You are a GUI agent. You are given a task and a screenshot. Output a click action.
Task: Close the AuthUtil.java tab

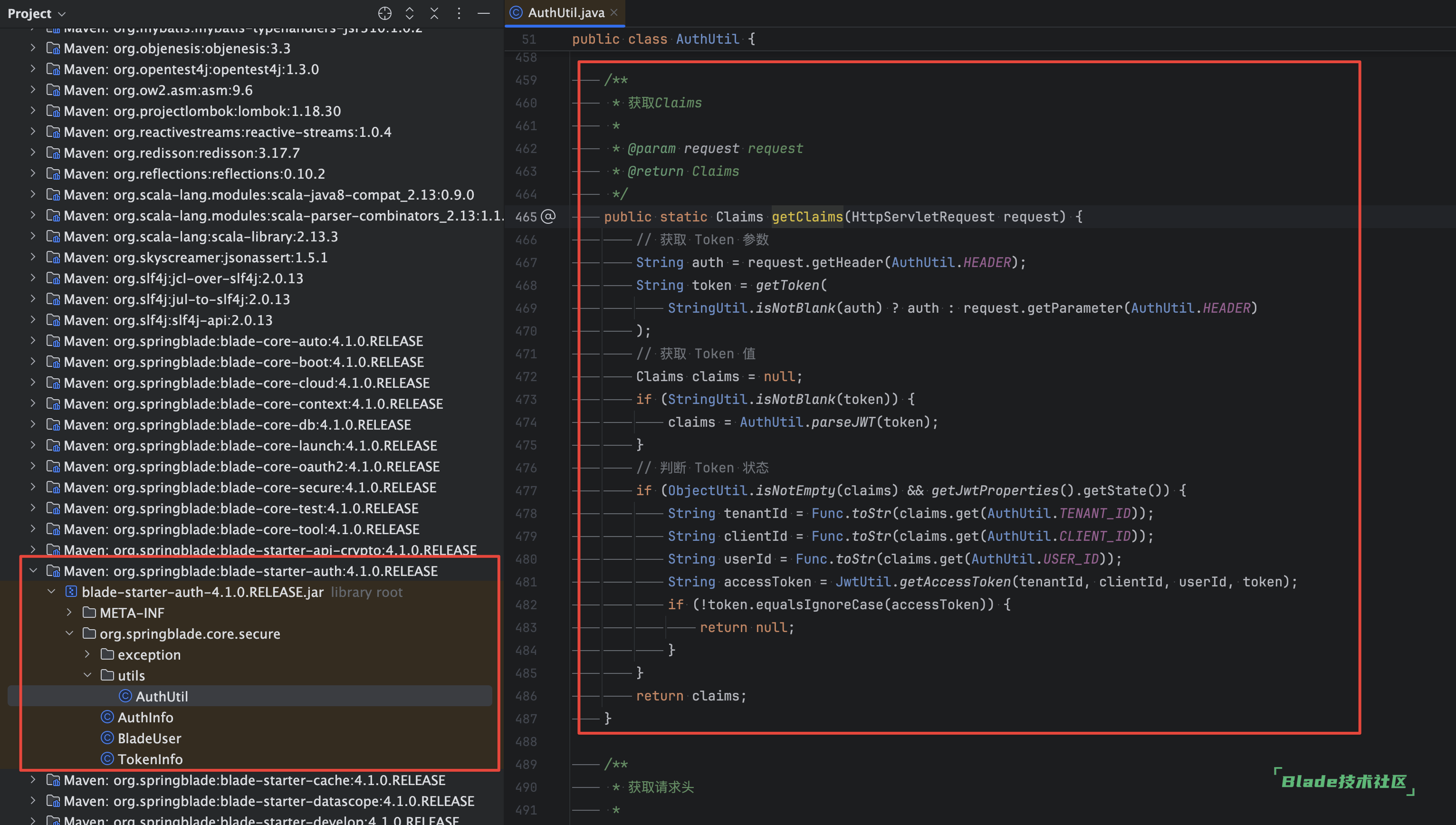[614, 12]
